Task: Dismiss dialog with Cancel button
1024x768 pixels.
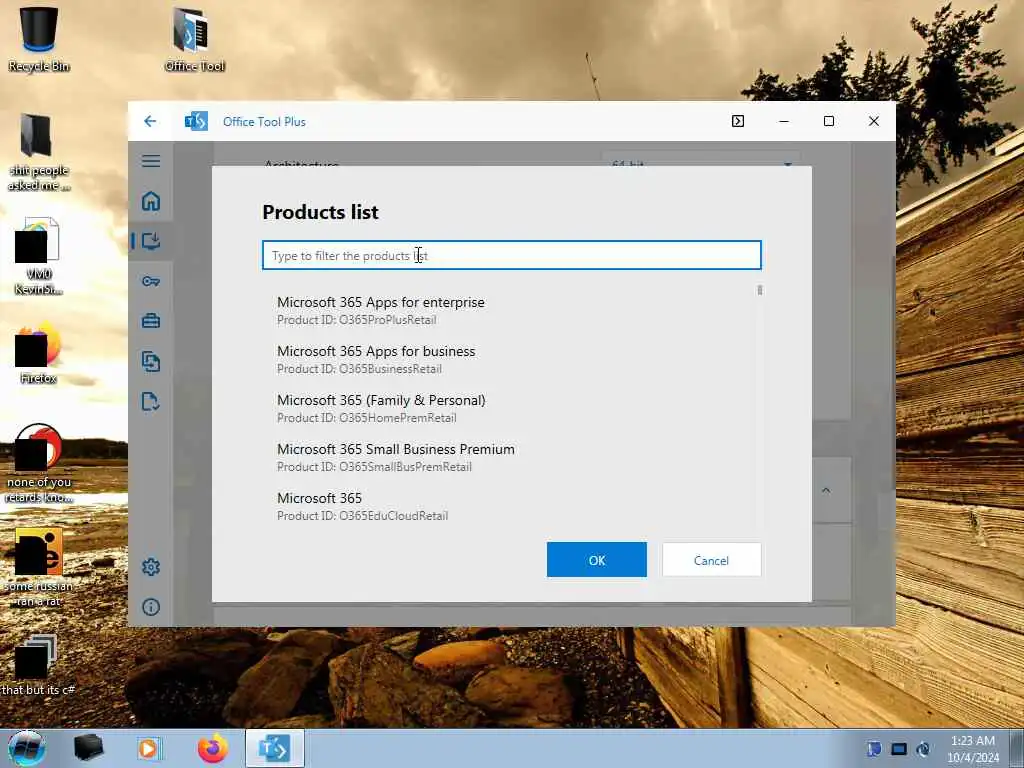Action: [711, 560]
